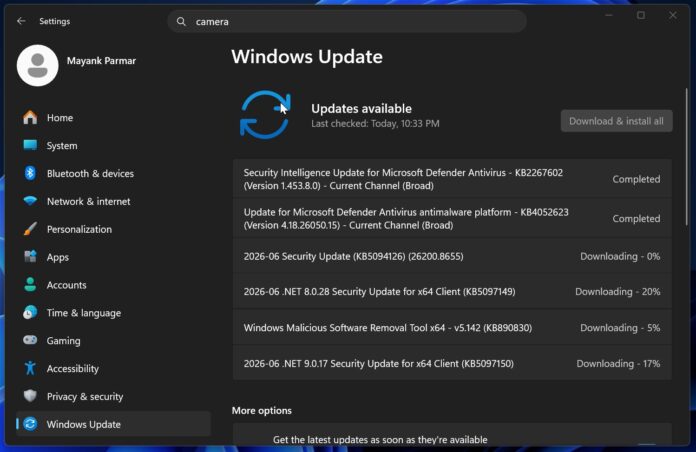
Task: Click the Apps icon in sidebar
Action: [30, 257]
